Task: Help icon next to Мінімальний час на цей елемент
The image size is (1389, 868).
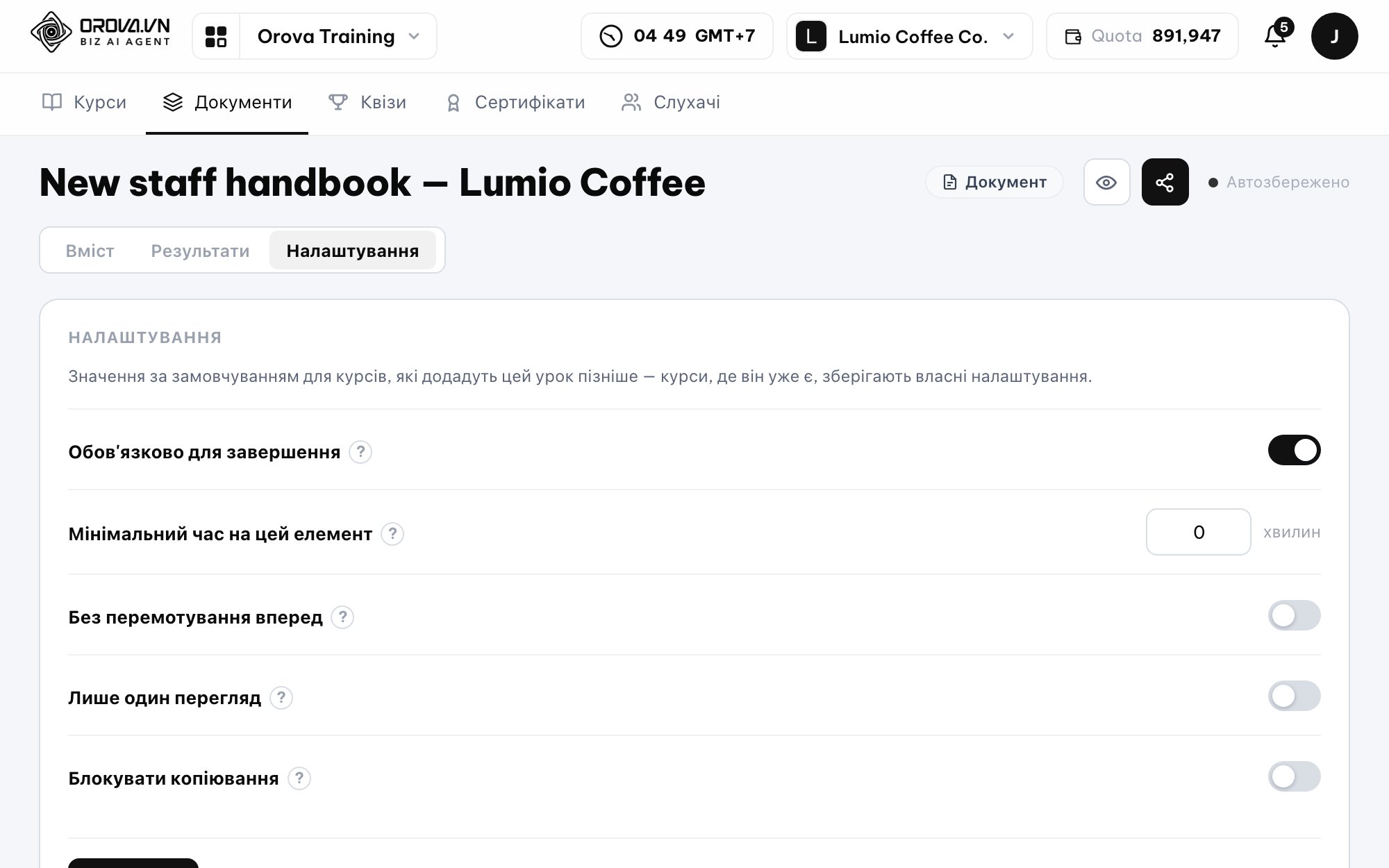Action: tap(392, 534)
